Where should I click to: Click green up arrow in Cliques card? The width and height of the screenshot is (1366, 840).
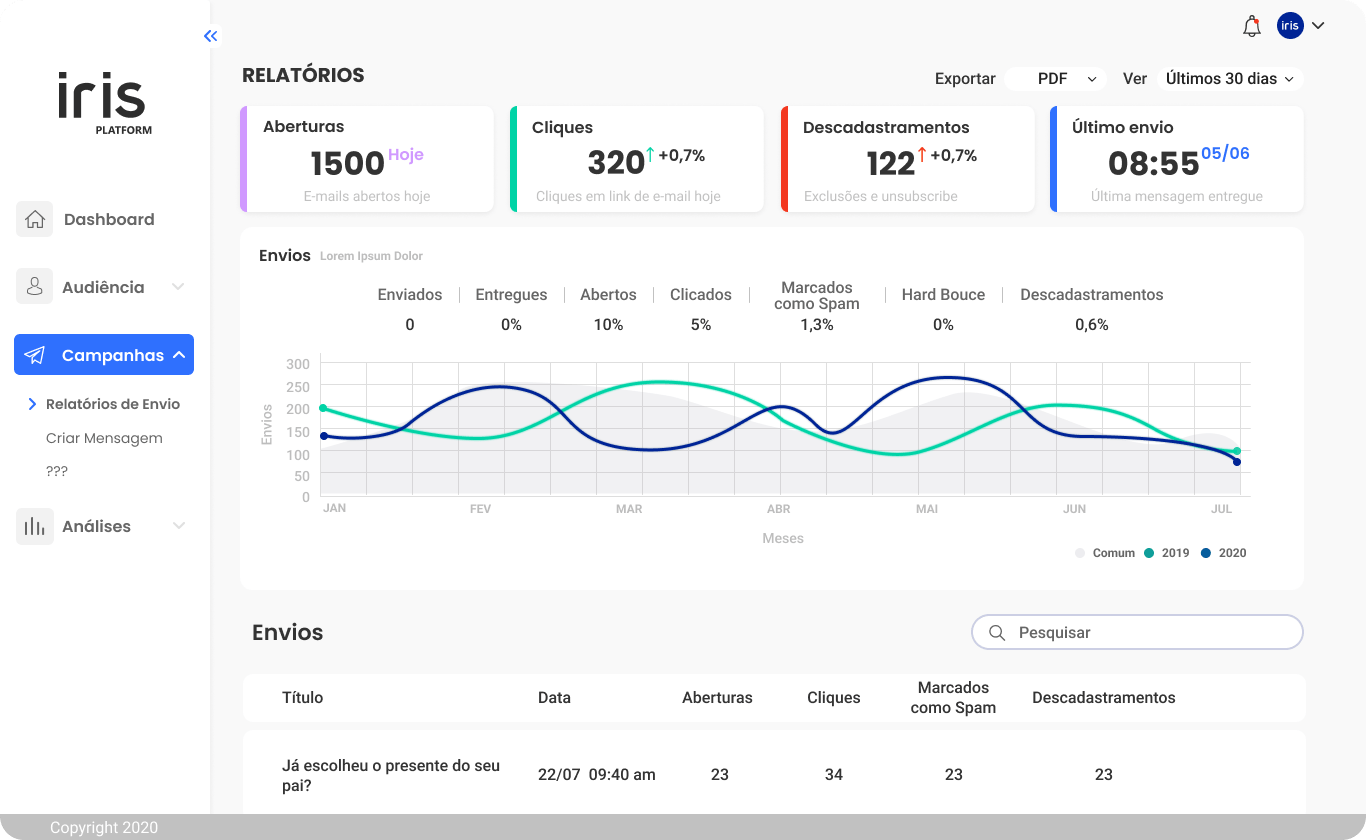click(x=650, y=154)
